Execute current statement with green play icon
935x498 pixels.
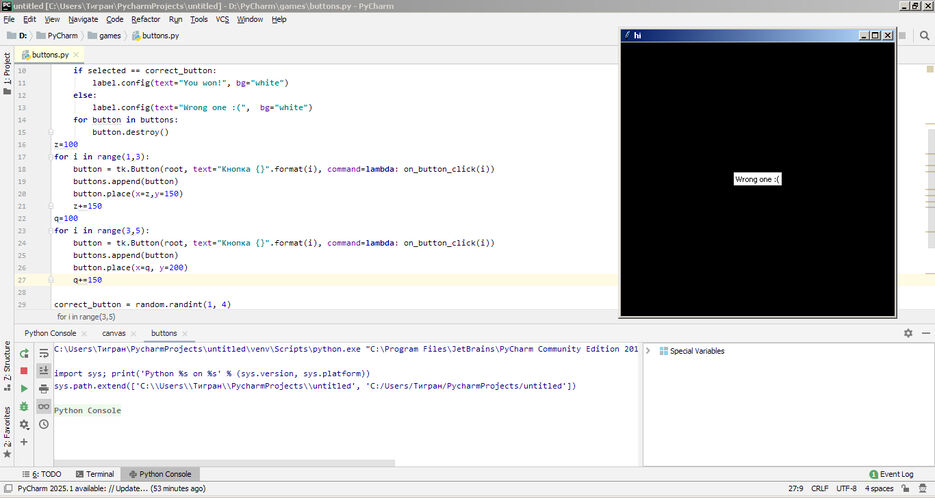click(x=24, y=389)
